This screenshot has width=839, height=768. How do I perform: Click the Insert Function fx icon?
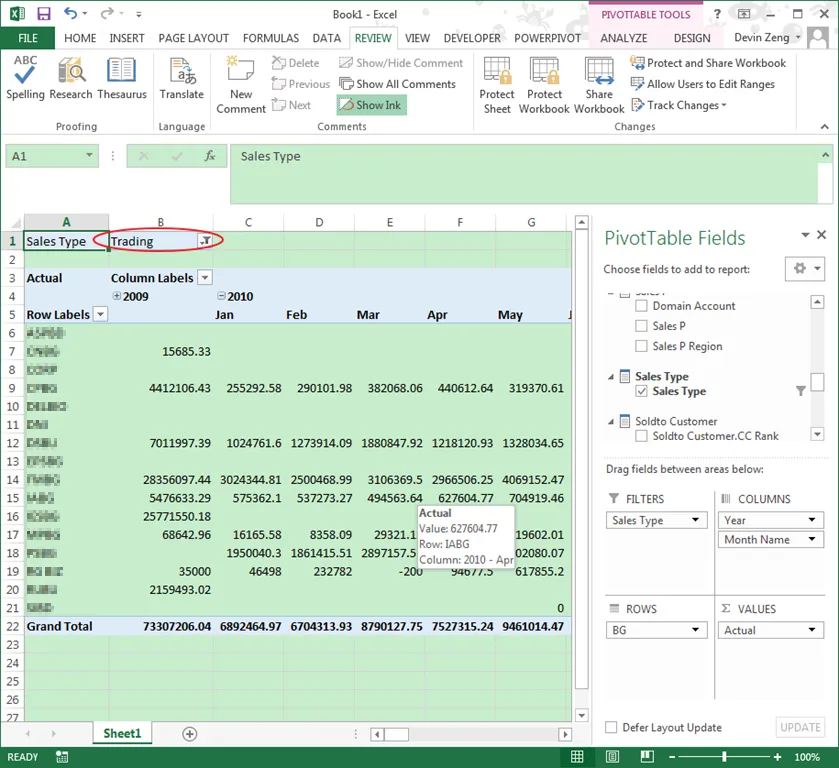[x=210, y=156]
